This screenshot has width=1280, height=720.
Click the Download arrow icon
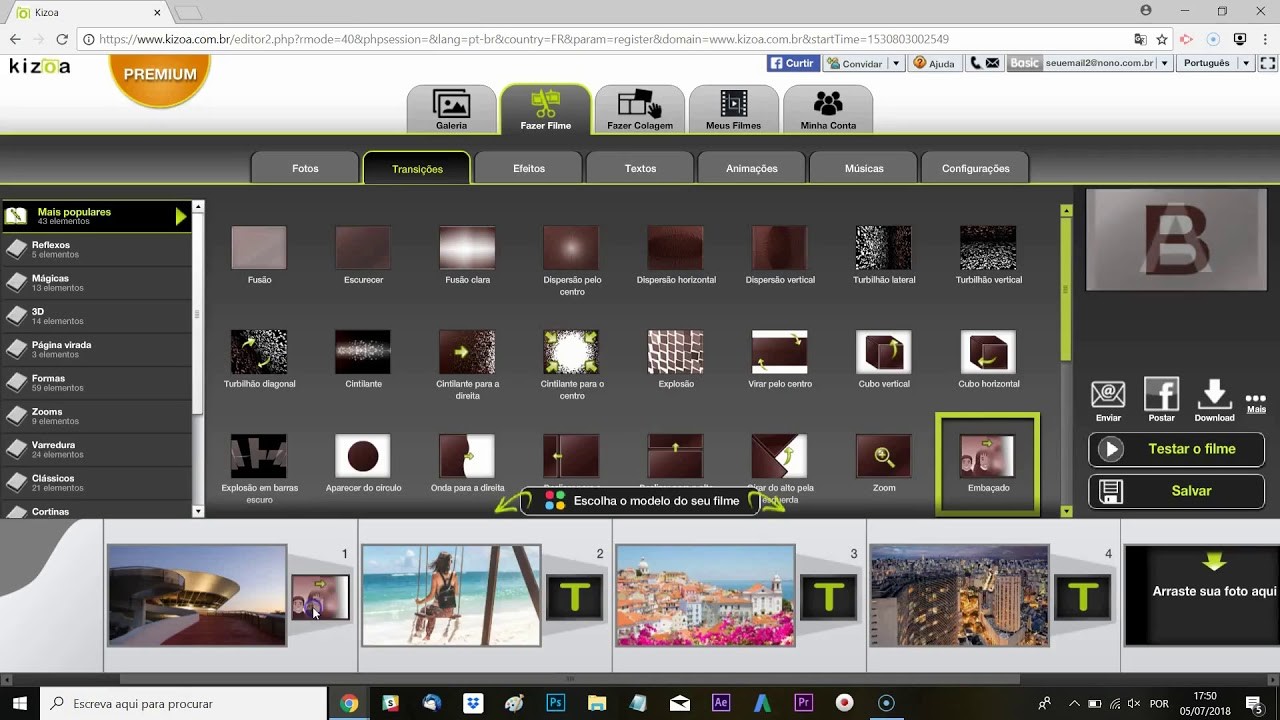(x=1214, y=394)
